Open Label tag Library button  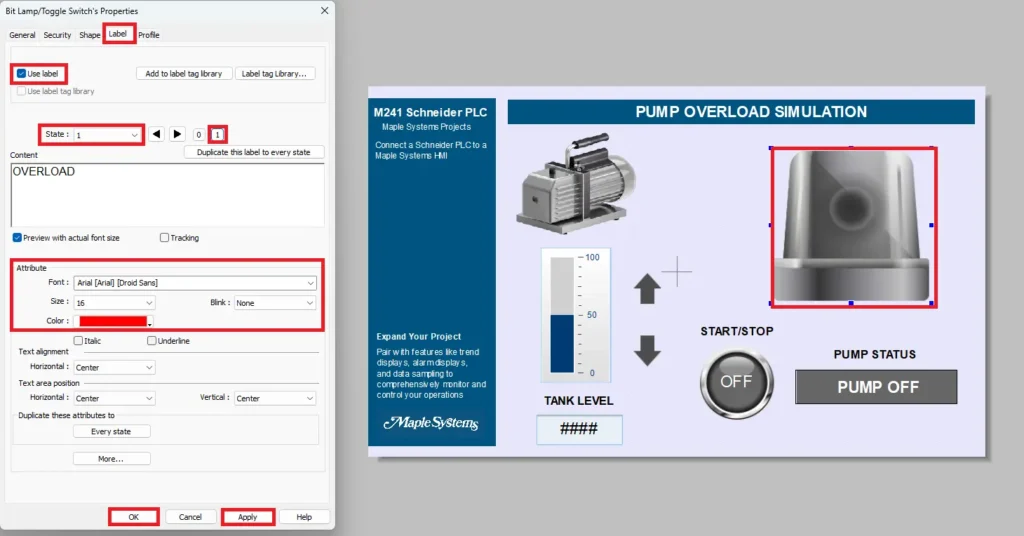click(274, 74)
